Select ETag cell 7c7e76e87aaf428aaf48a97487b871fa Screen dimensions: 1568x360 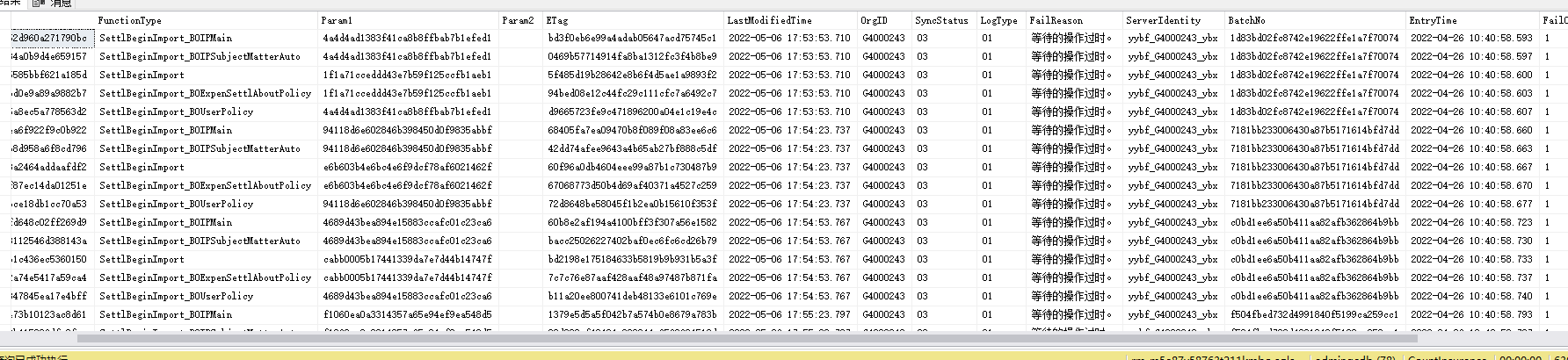click(x=633, y=278)
